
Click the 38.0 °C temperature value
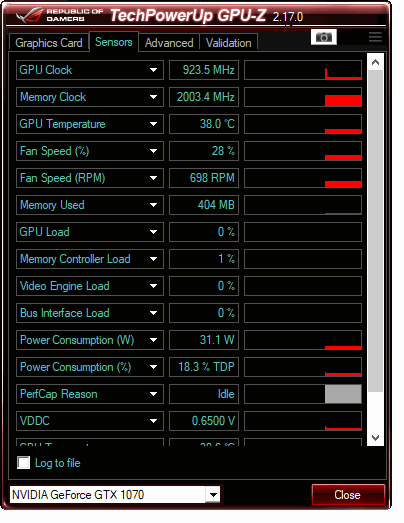click(204, 124)
